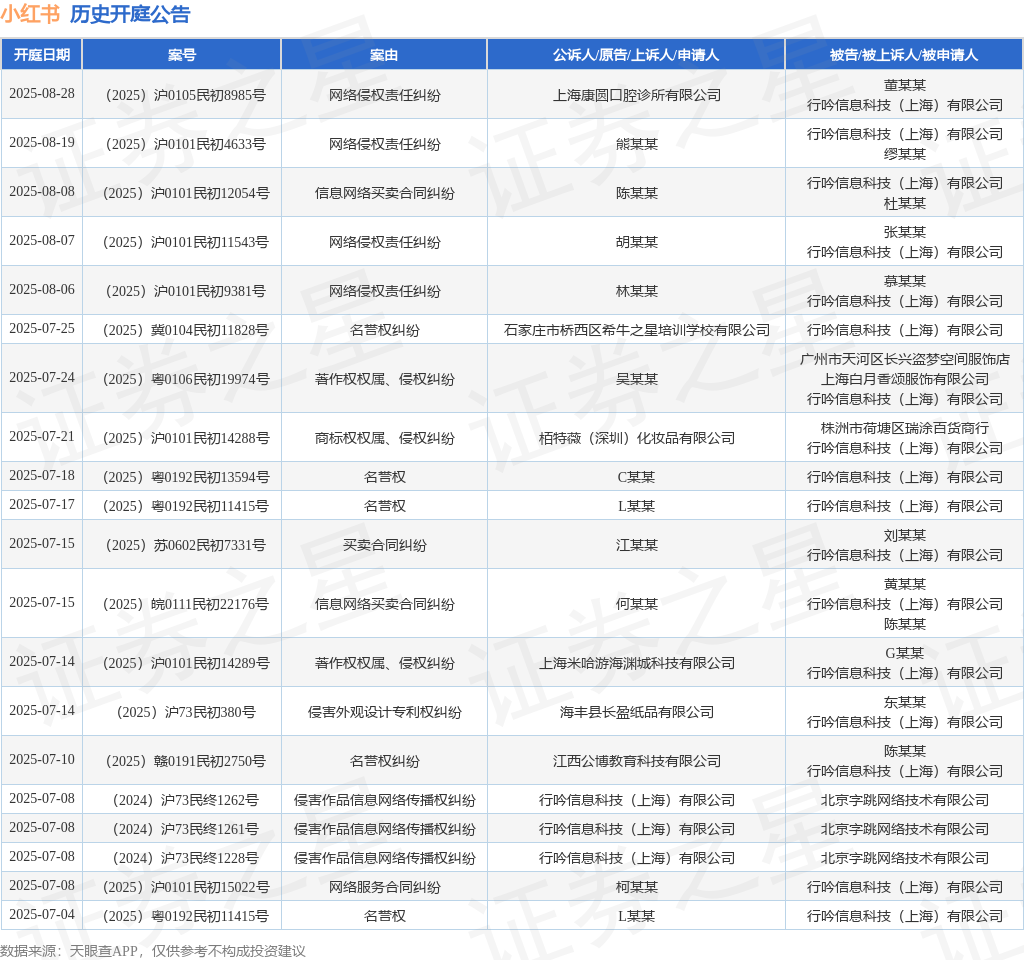This screenshot has height=960, width=1024.
Task: Click plaintiff 上海米哈游海渊城科技有限公司
Action: 637,664
